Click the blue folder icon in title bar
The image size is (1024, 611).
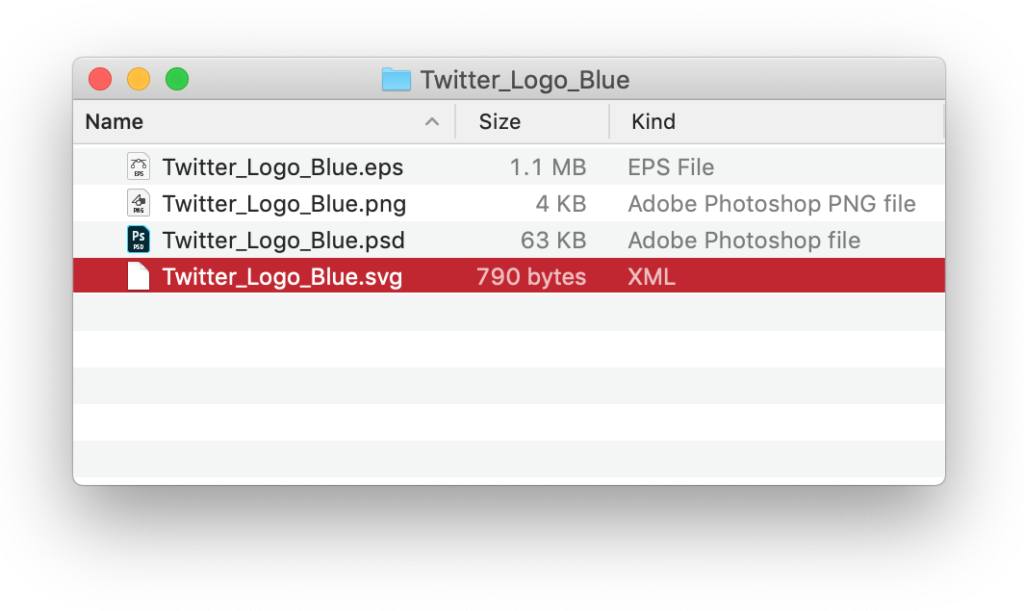(x=396, y=80)
